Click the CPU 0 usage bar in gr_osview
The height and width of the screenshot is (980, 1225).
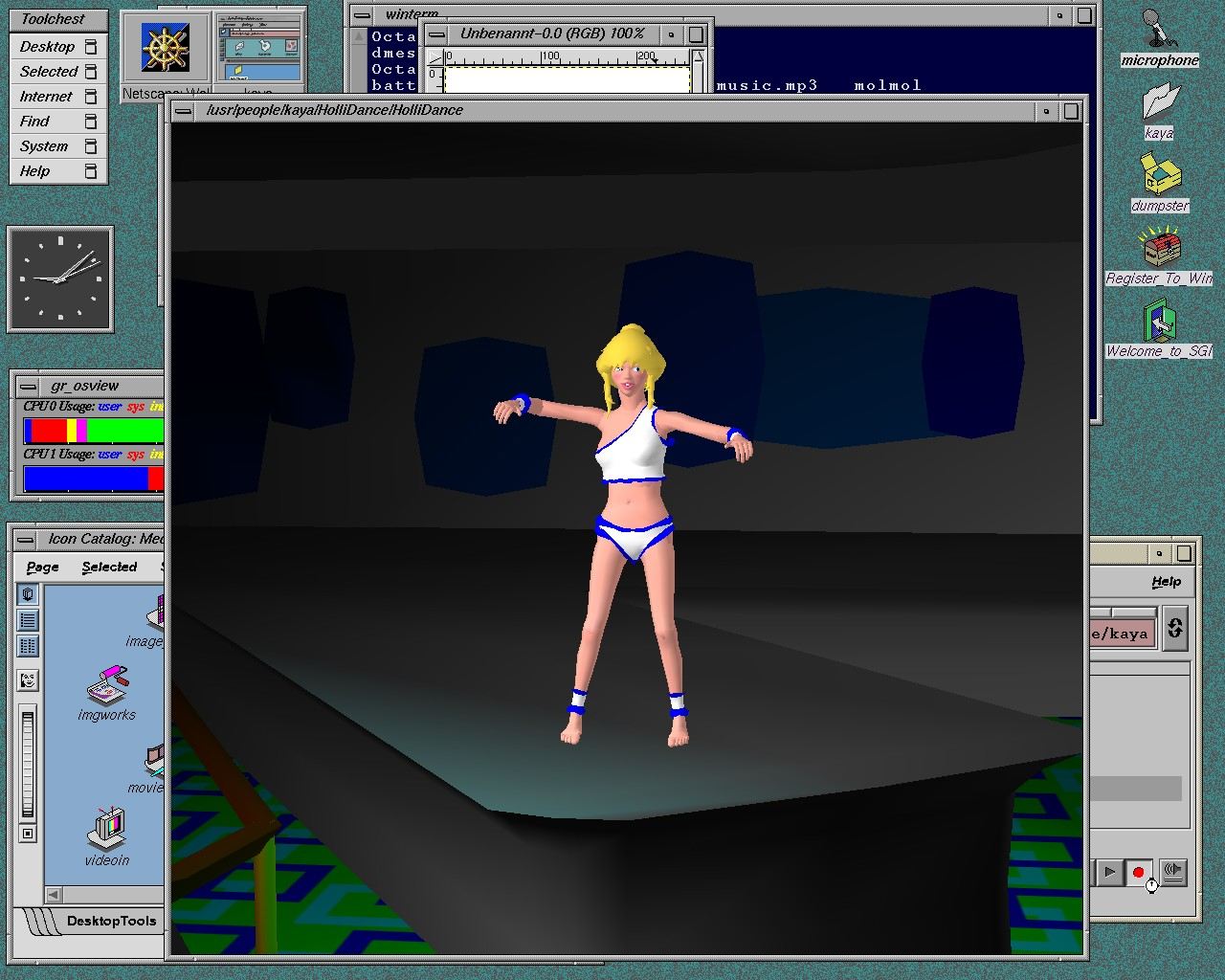[x=94, y=431]
